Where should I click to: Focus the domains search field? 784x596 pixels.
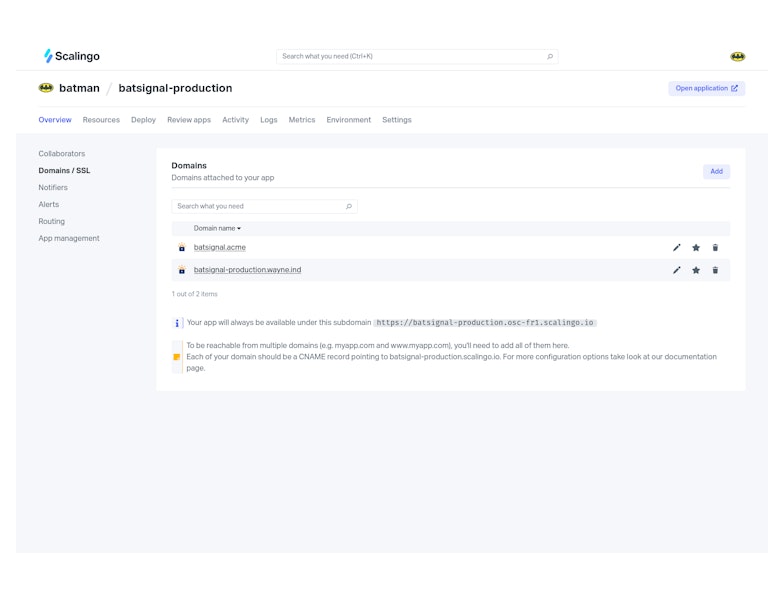pos(258,207)
